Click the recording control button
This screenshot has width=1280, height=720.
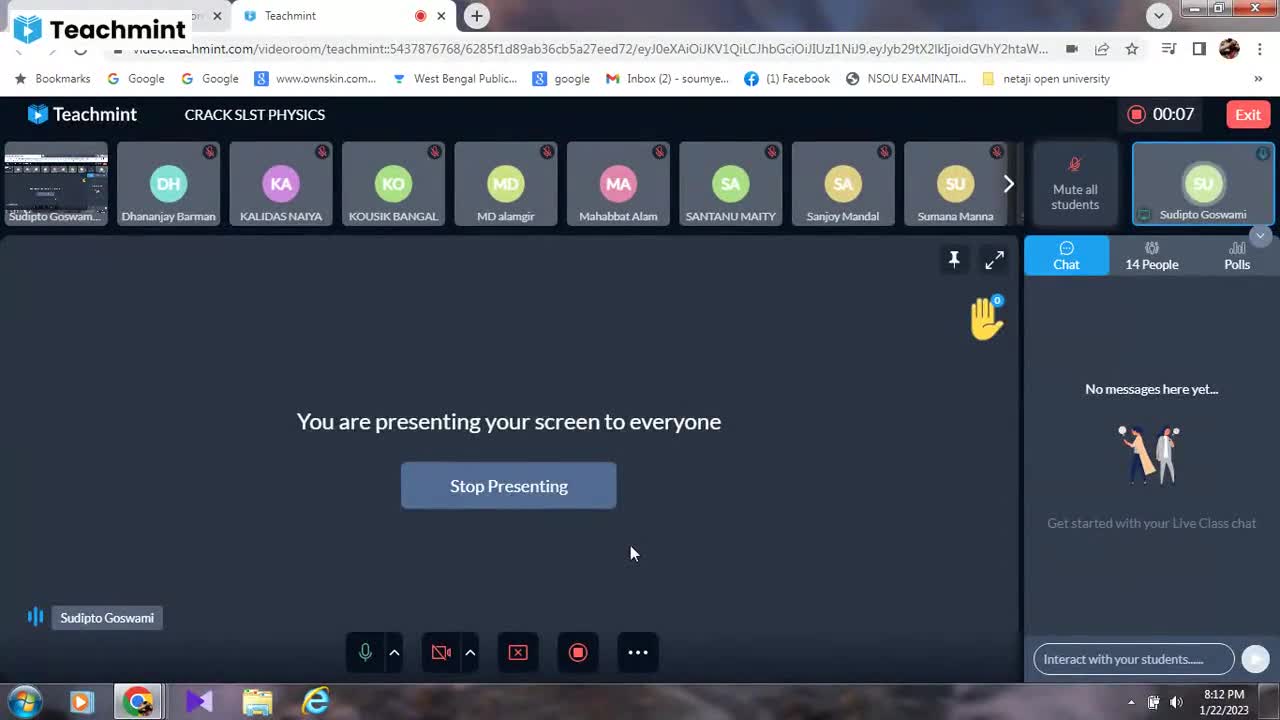578,652
